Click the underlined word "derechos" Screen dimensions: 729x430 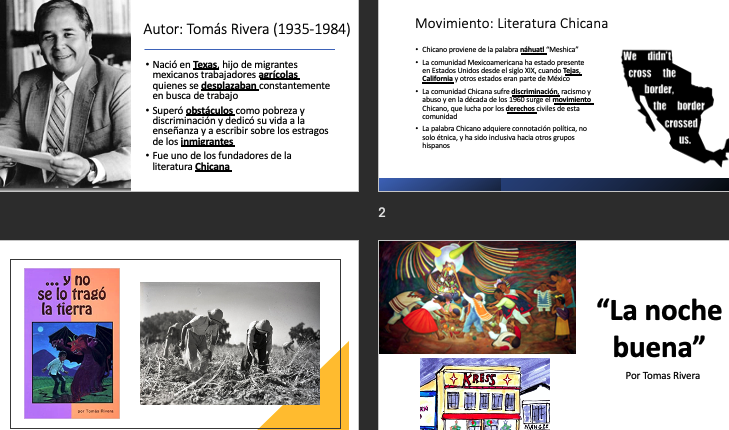(x=520, y=109)
